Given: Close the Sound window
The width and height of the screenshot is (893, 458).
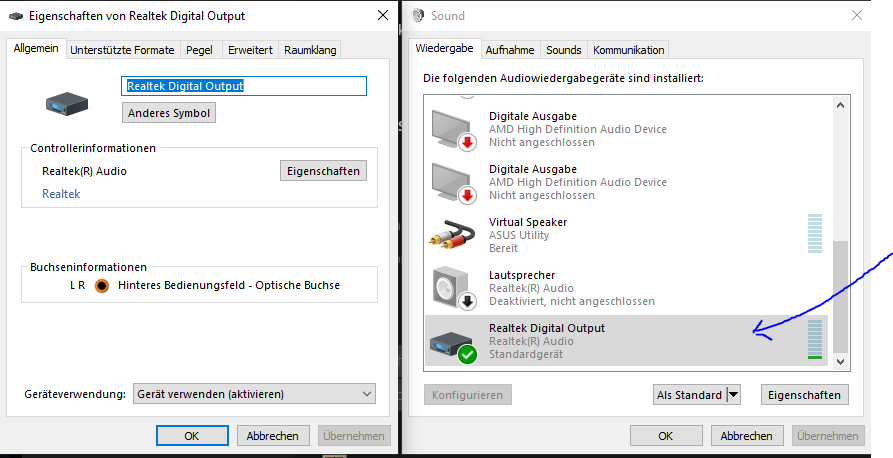Looking at the screenshot, I should coord(857,15).
